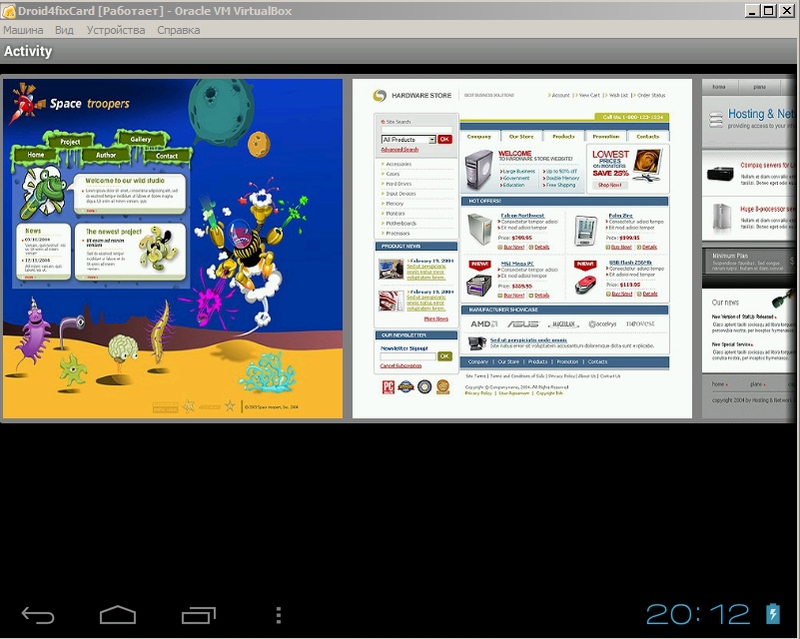Click the Shop Now! button on monitor ad

pyautogui.click(x=609, y=185)
